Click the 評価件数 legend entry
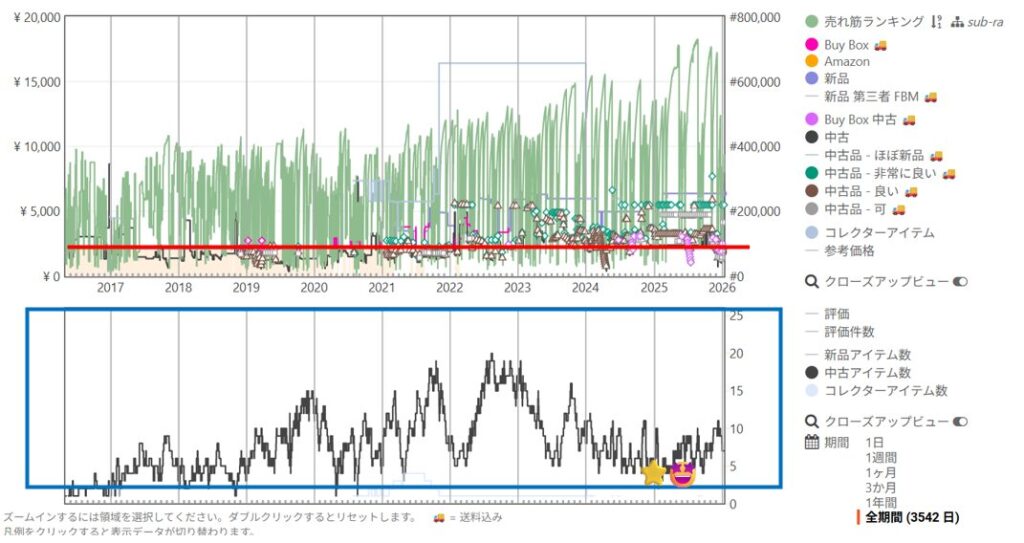Viewport: 1024px width, 543px height. pos(849,331)
